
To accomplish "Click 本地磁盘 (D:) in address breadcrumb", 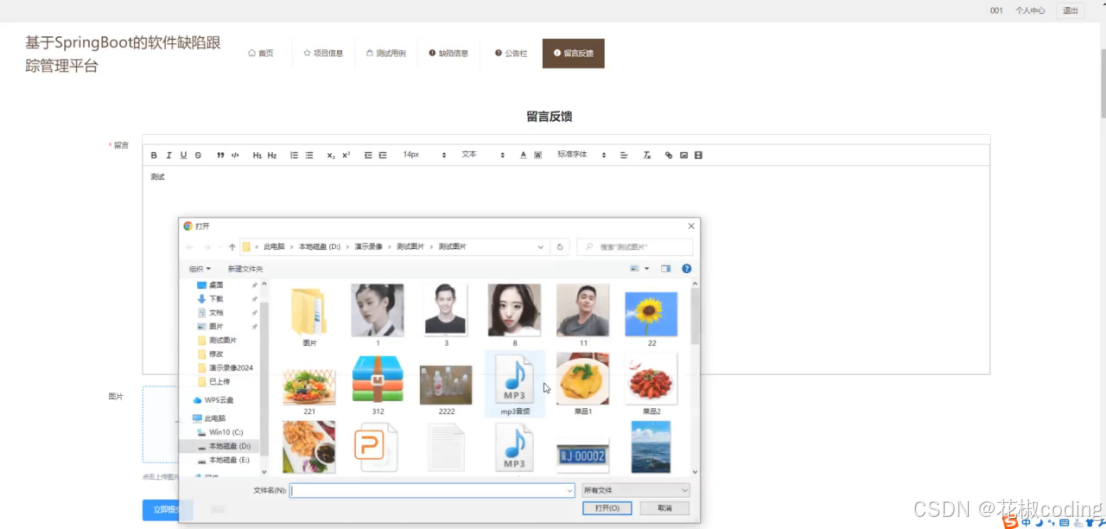I will [x=320, y=247].
